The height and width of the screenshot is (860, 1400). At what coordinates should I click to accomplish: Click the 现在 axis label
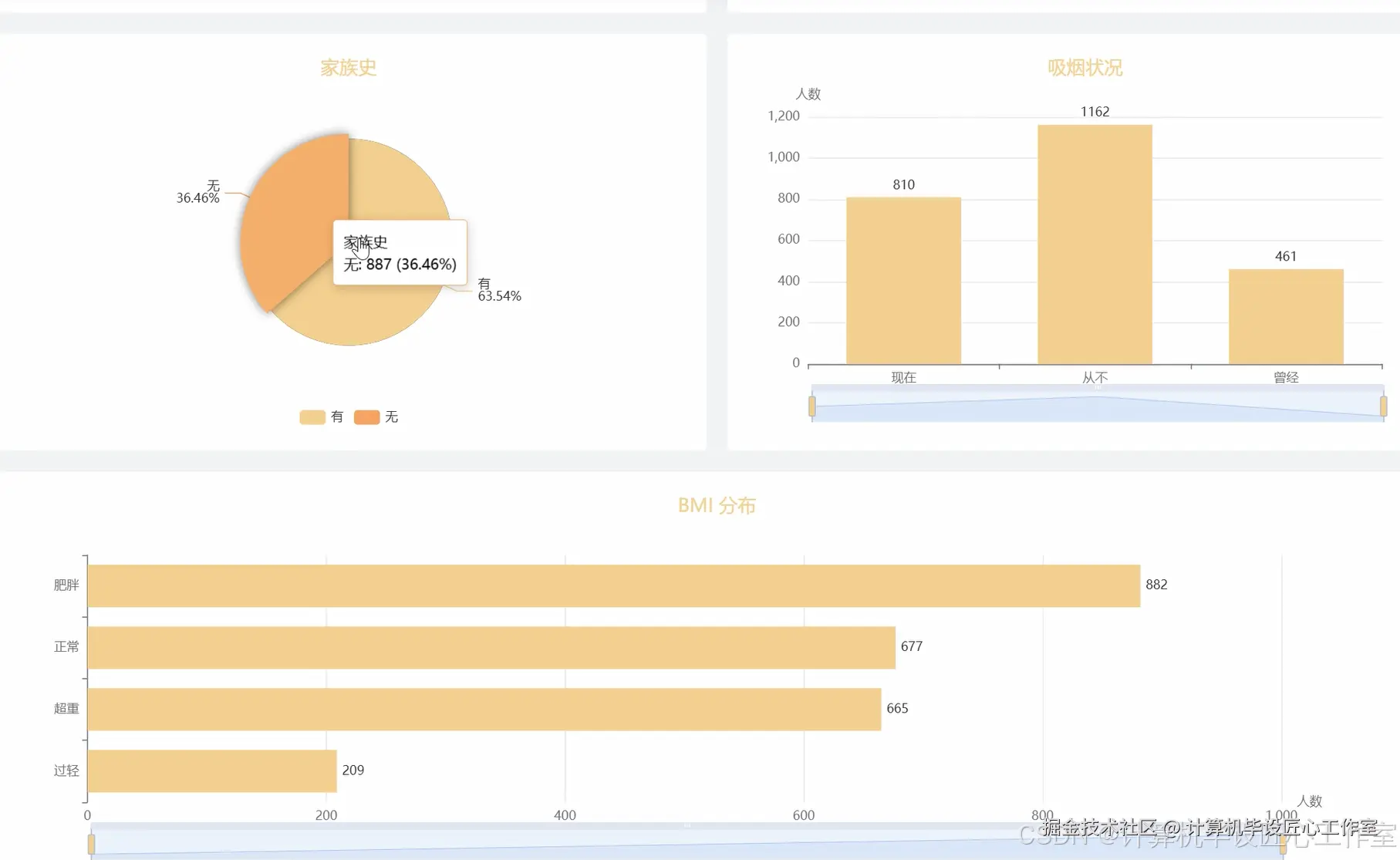coord(903,377)
